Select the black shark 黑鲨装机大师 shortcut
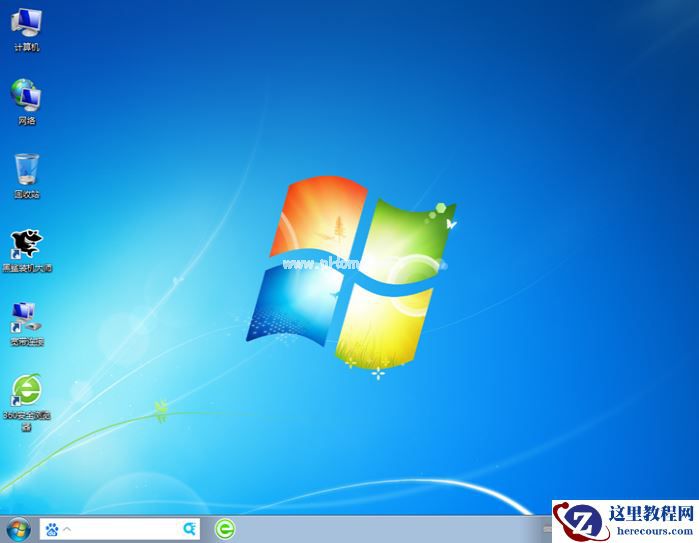699x543 pixels. pyautogui.click(x=27, y=250)
